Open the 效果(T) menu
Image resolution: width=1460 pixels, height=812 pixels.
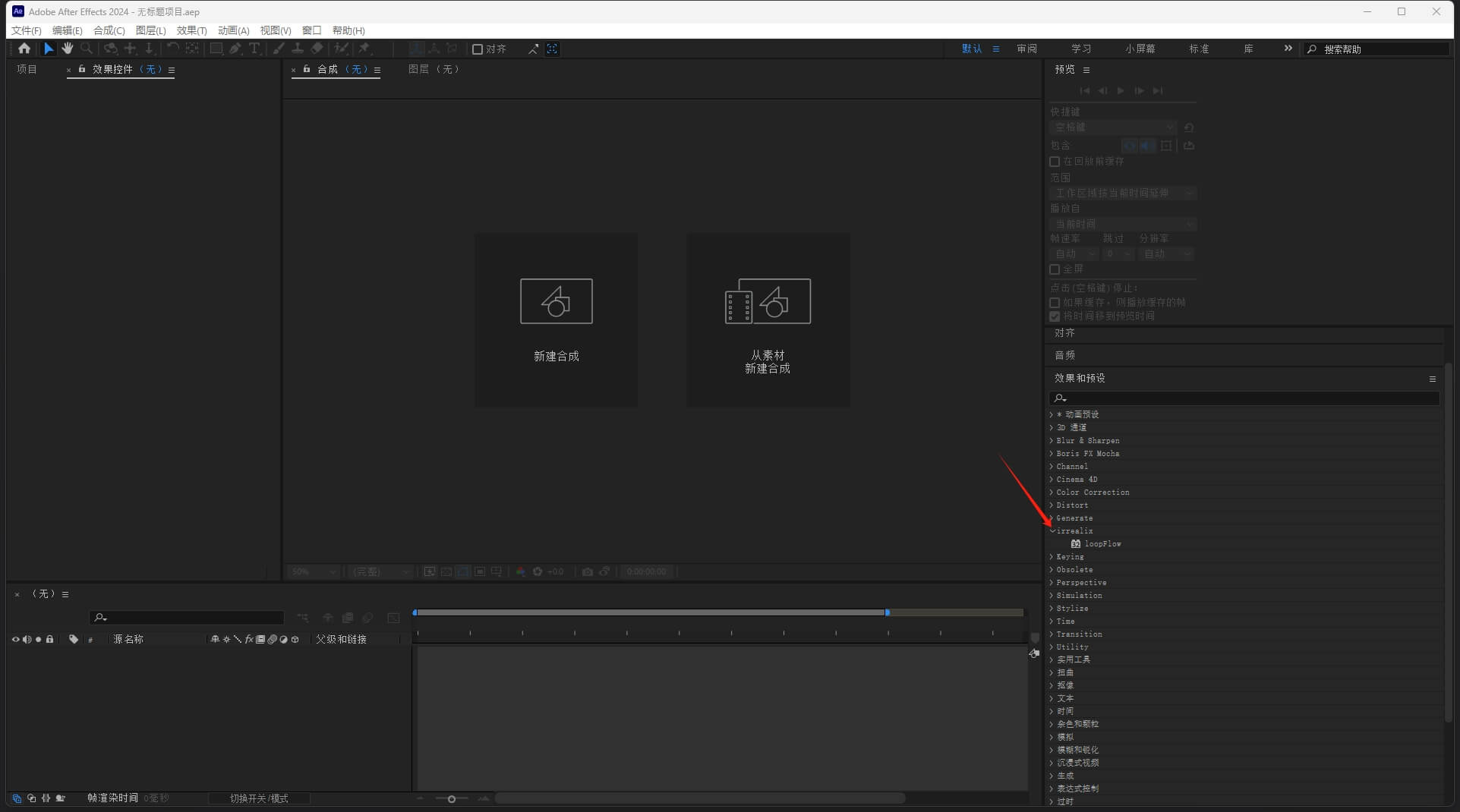[191, 30]
